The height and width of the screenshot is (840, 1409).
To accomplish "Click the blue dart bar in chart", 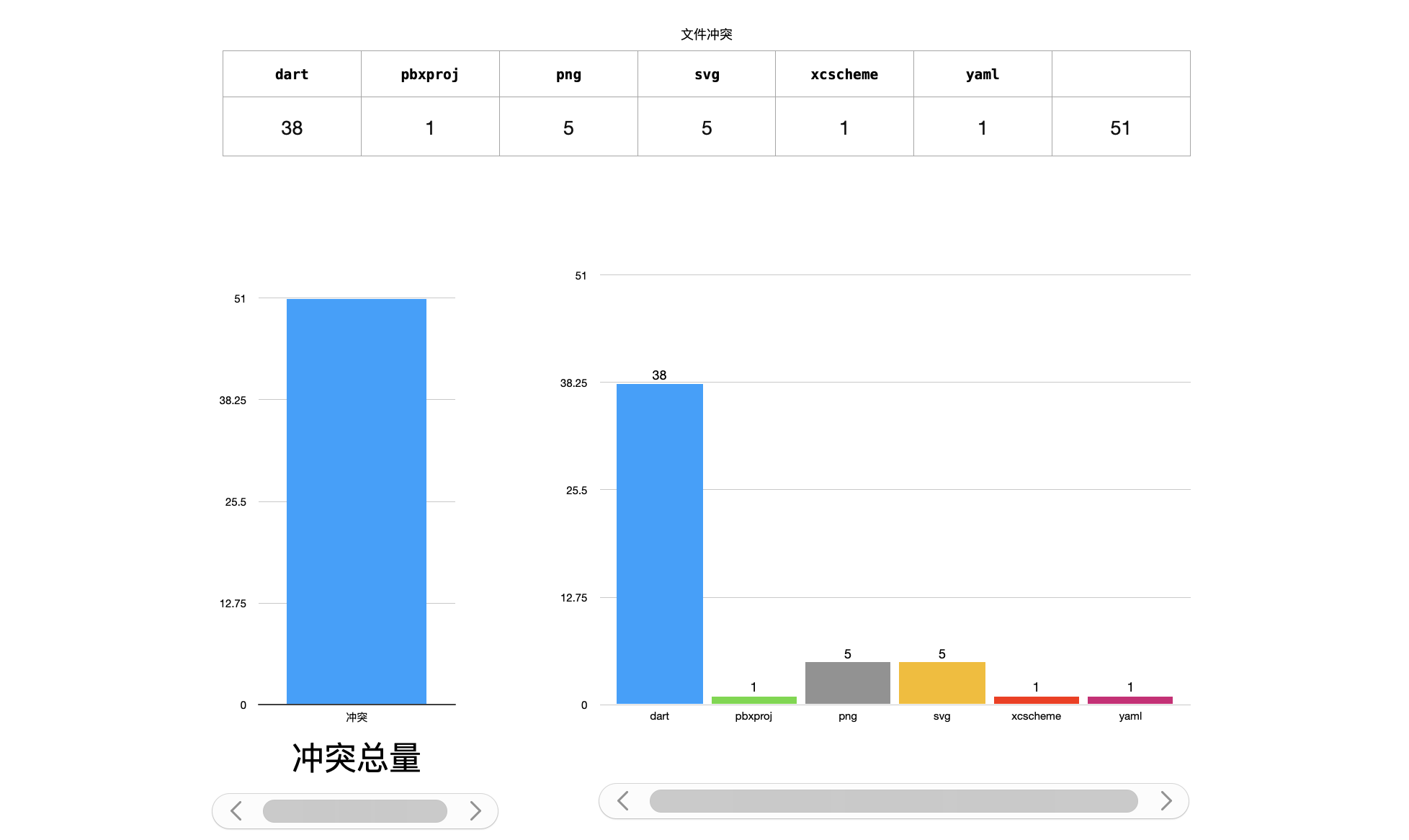I will click(660, 544).
